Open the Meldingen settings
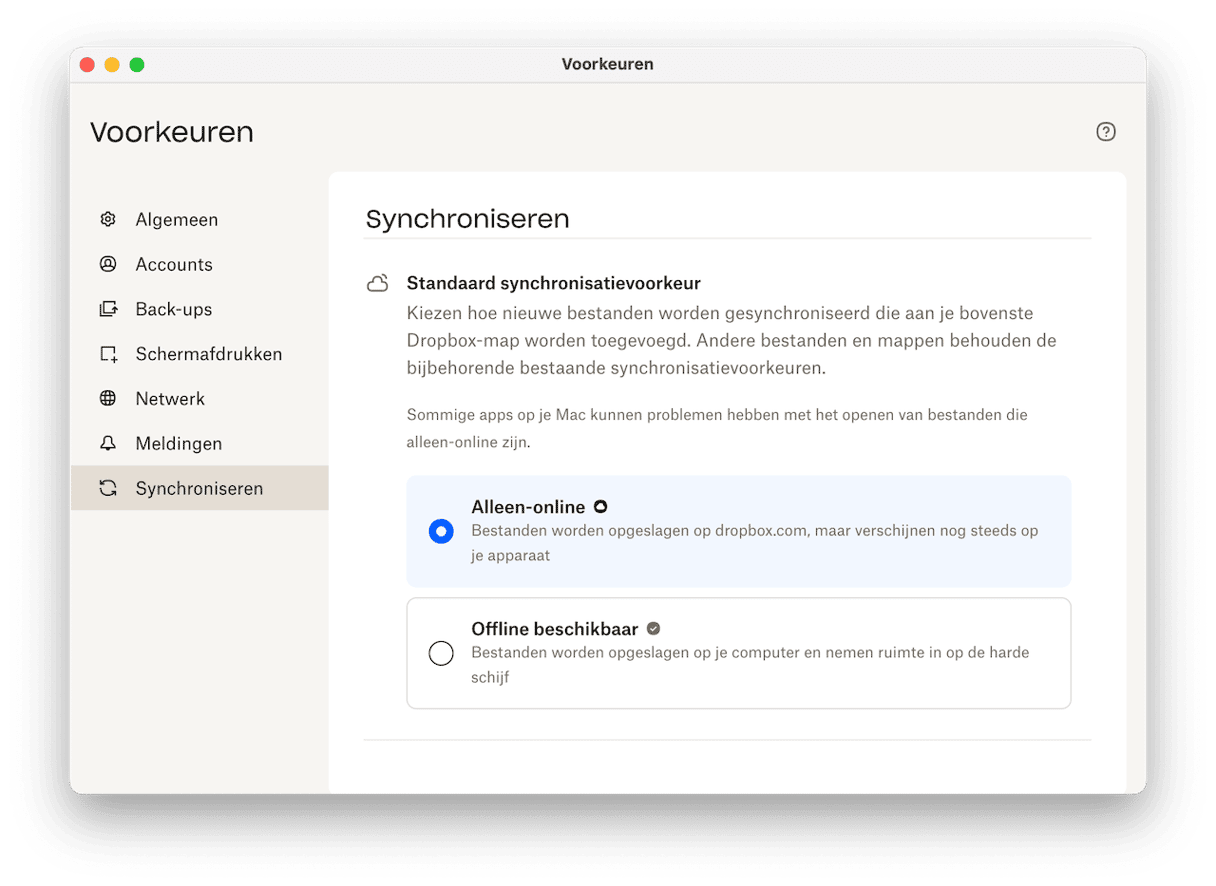Viewport: 1216px width, 886px height. (x=179, y=443)
